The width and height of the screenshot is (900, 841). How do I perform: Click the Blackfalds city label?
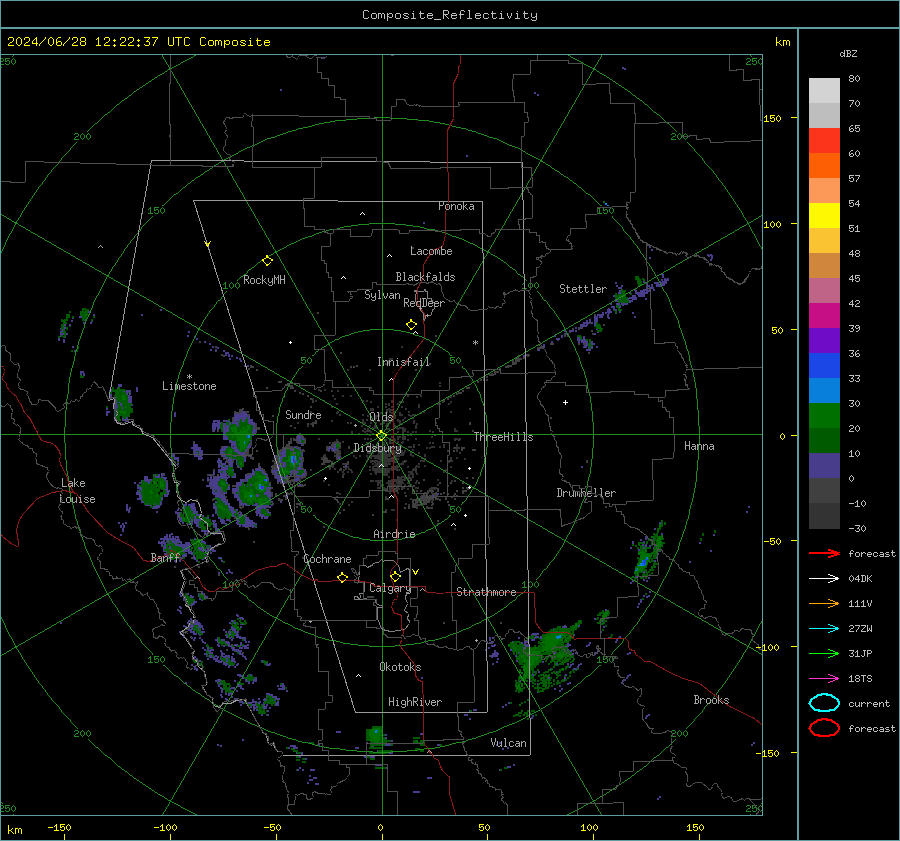pyautogui.click(x=425, y=277)
